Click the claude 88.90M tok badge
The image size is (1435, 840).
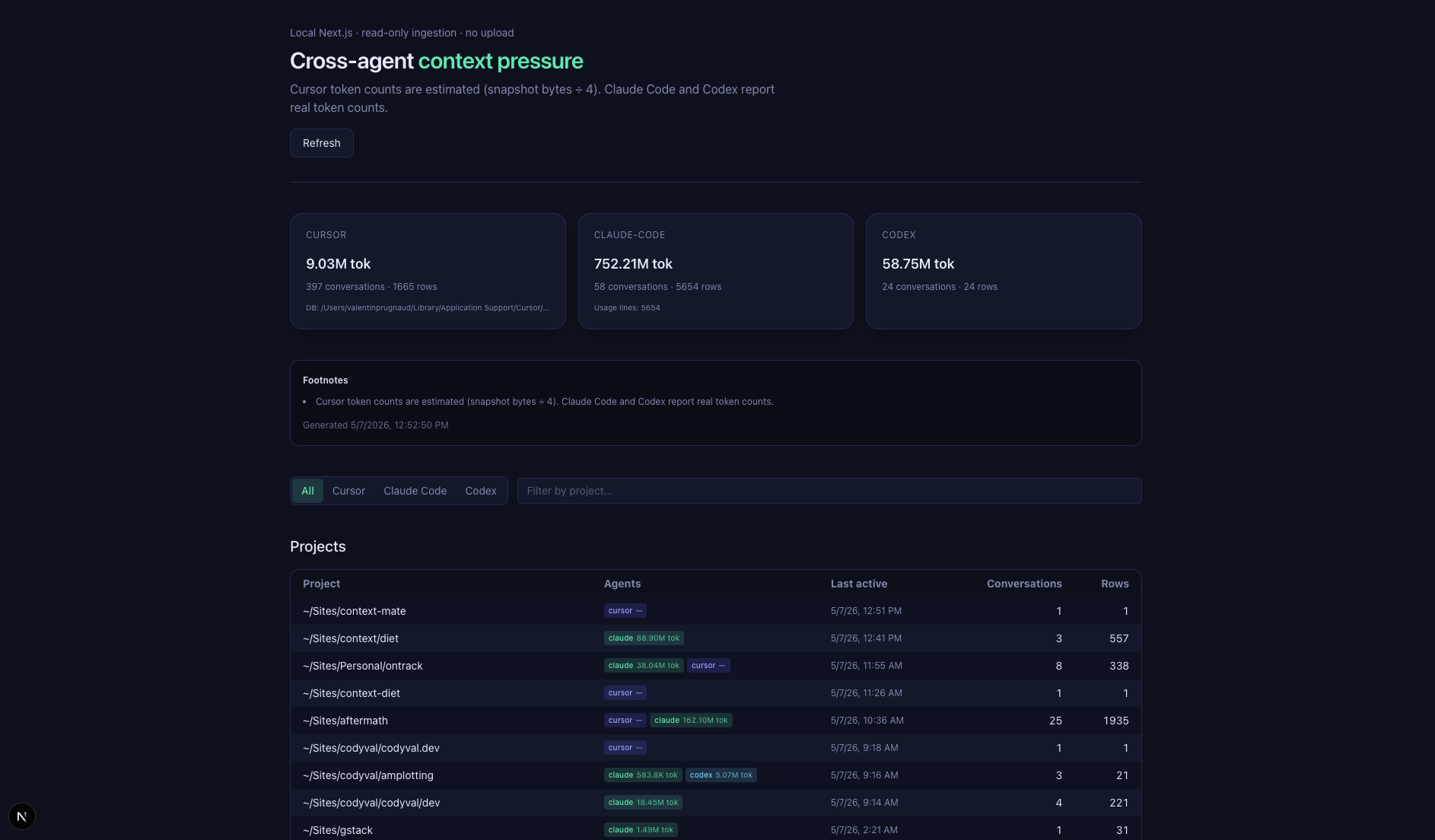point(644,638)
